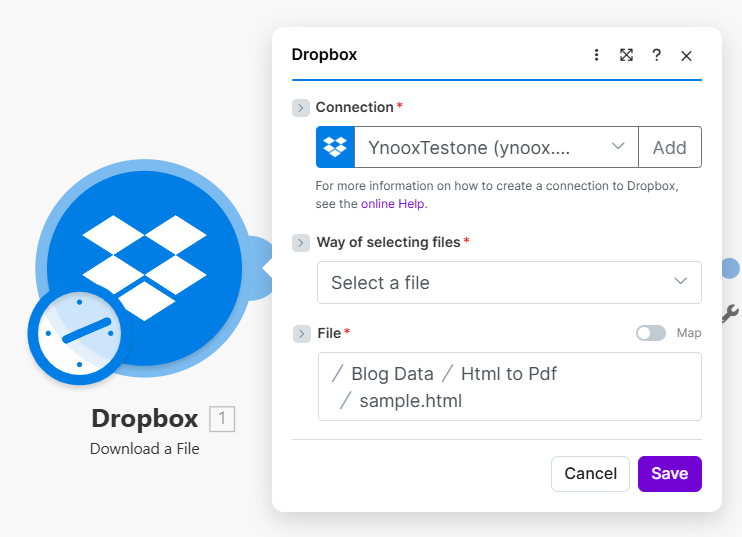Click Add to create a new connection
This screenshot has height=537, width=742.
click(669, 147)
